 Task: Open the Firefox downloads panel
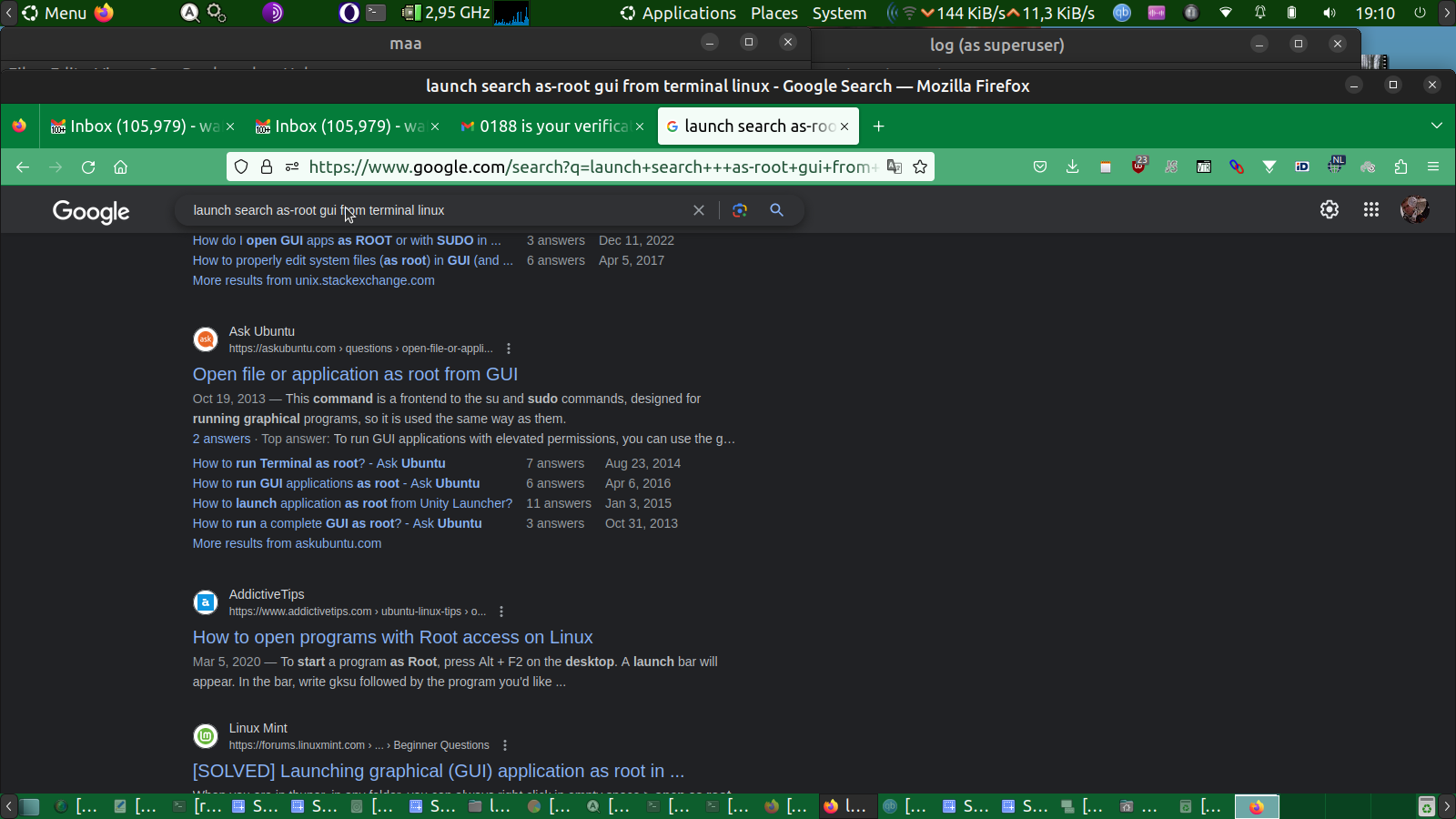click(x=1073, y=167)
